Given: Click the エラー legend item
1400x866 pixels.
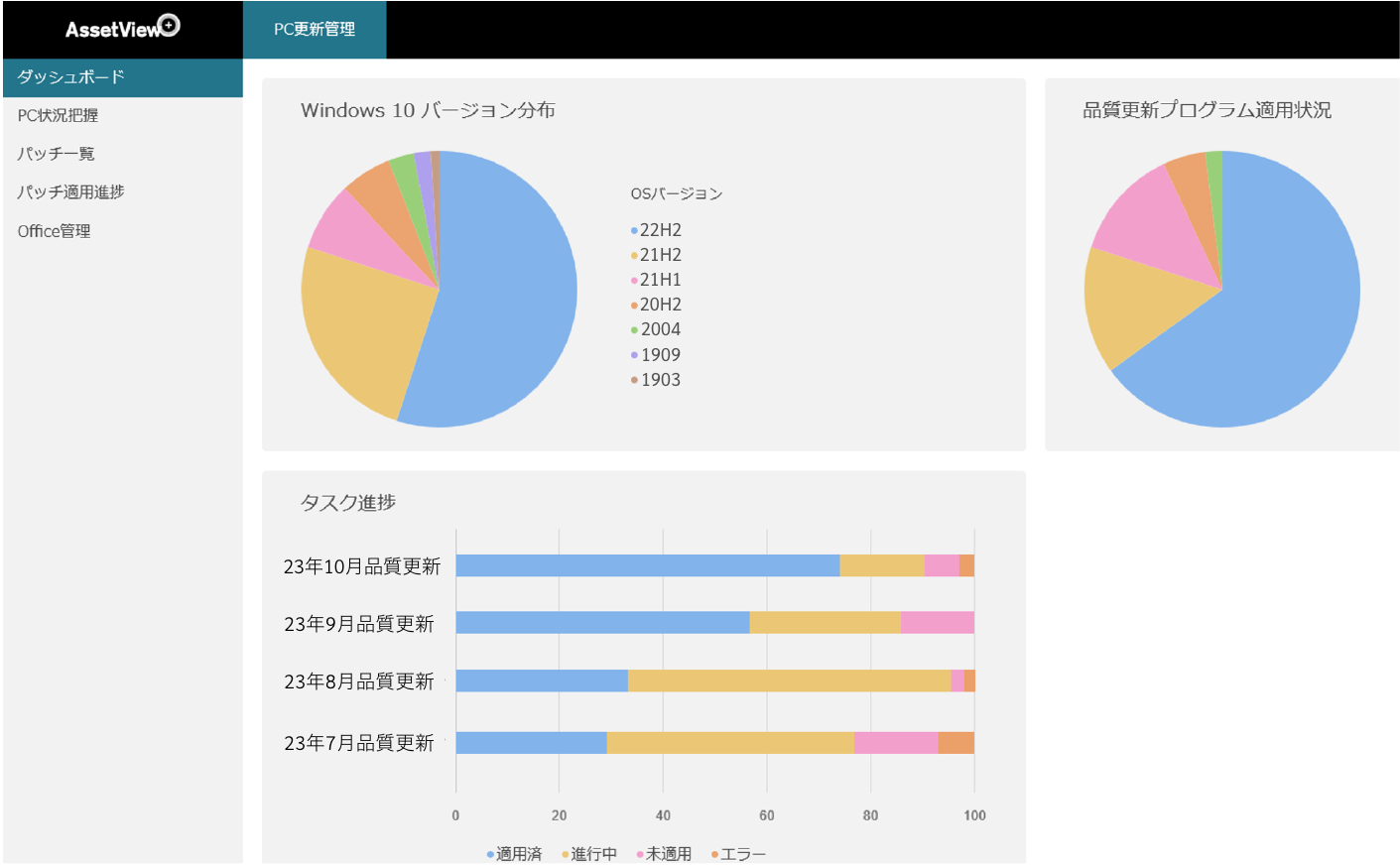Looking at the screenshot, I should 739,854.
